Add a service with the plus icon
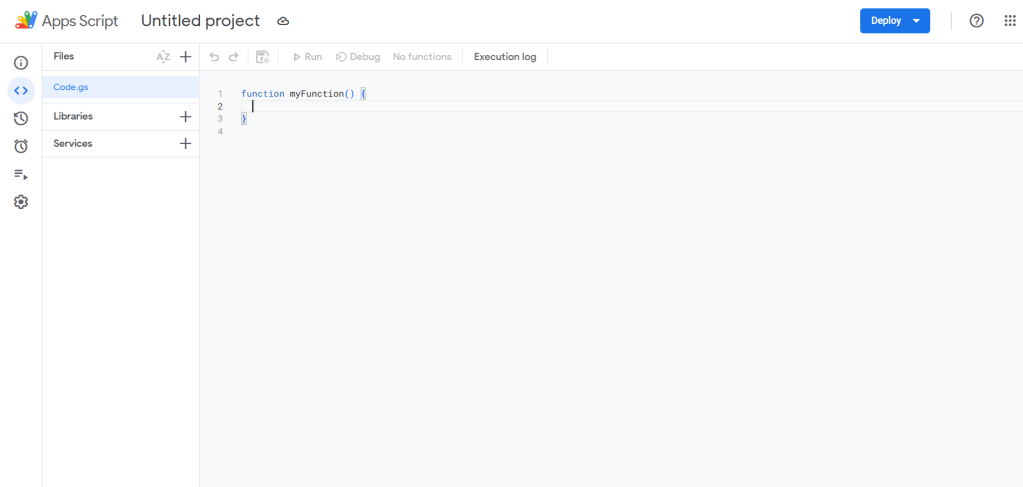The image size is (1023, 487). [x=185, y=144]
